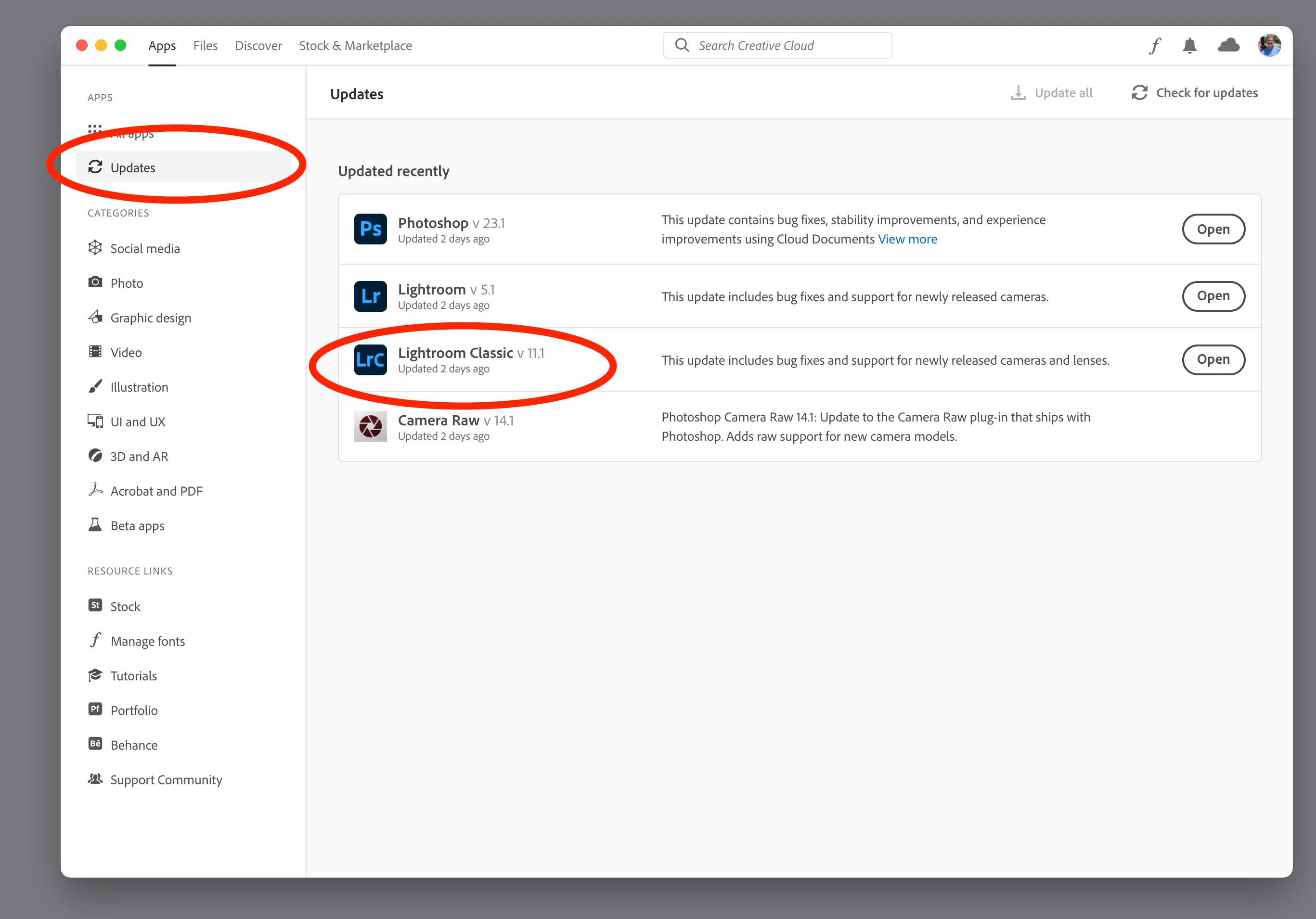This screenshot has height=919, width=1316.
Task: Open the notifications bell icon
Action: (x=1189, y=45)
